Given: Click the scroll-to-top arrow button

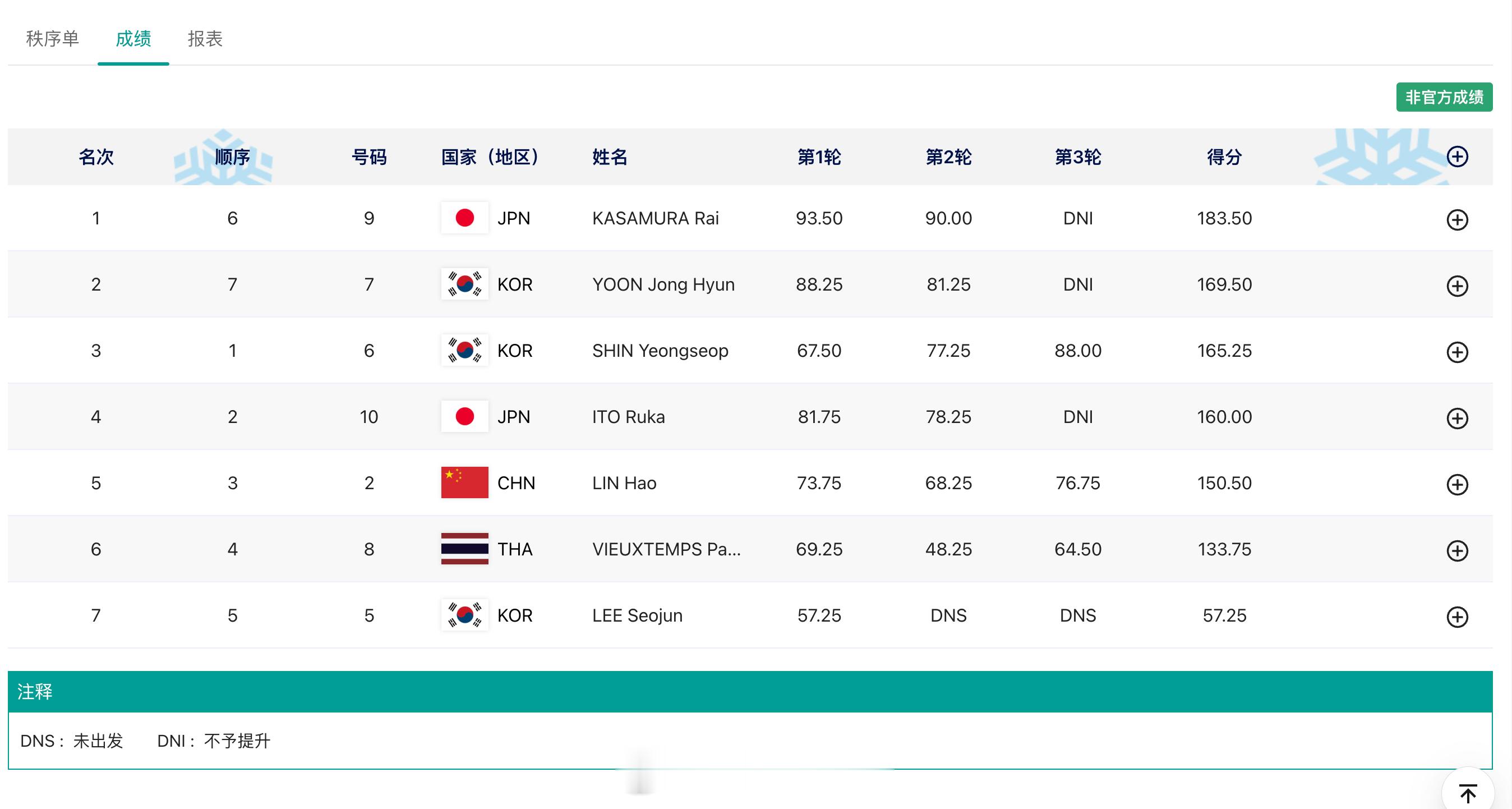Looking at the screenshot, I should click(x=1467, y=794).
